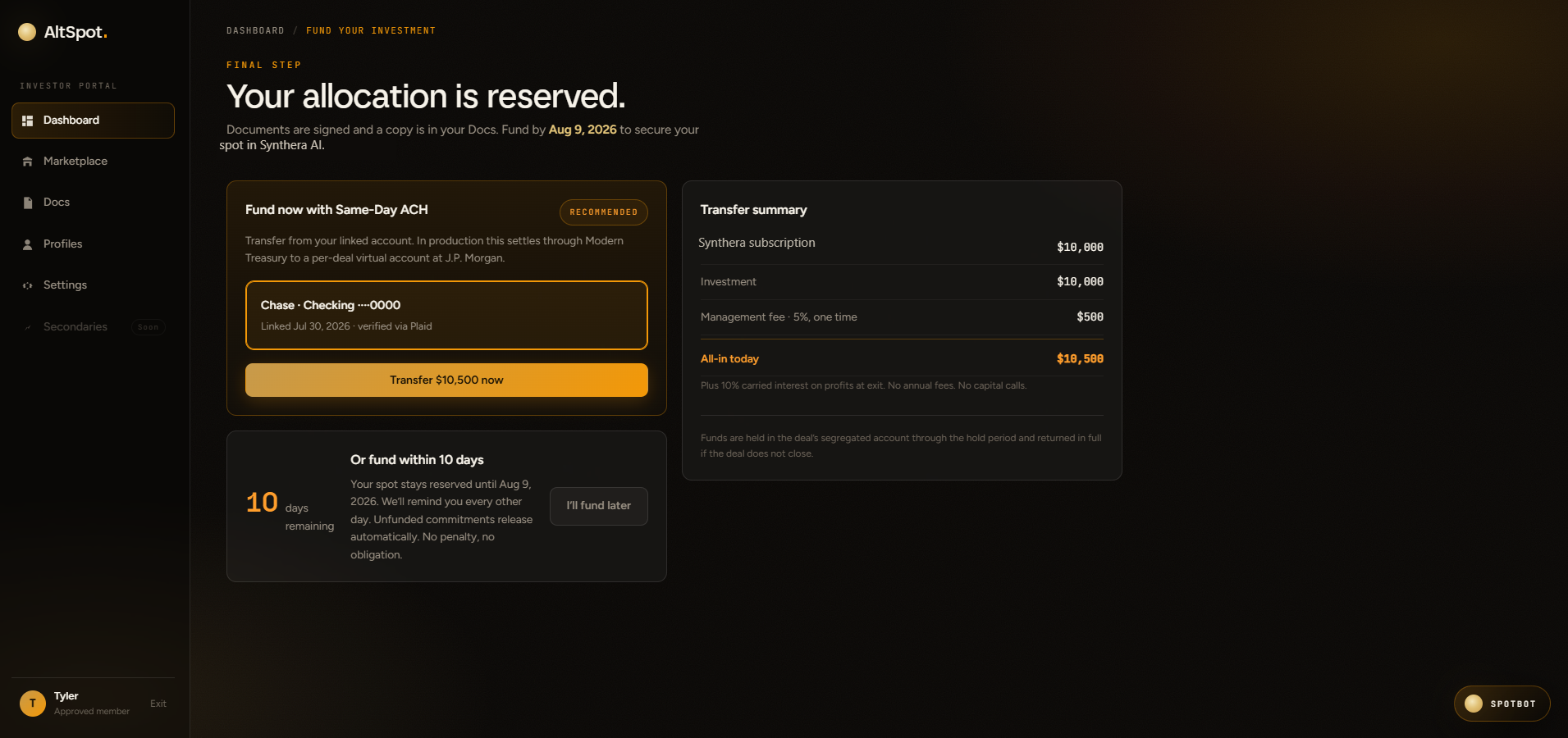The image size is (1568, 738).
Task: Click the Synthera subscription $10,000 amount
Action: point(1080,247)
